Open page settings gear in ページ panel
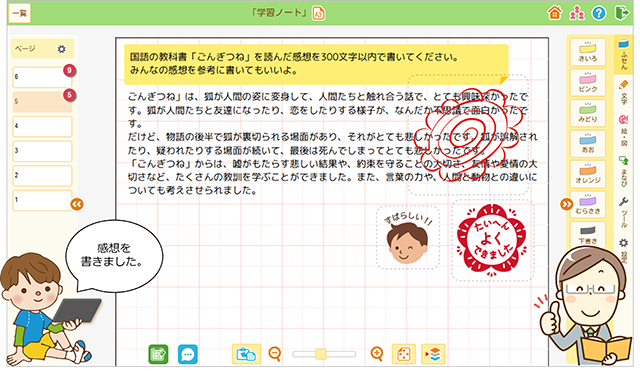Viewport: 640px width, 373px height. point(62,49)
